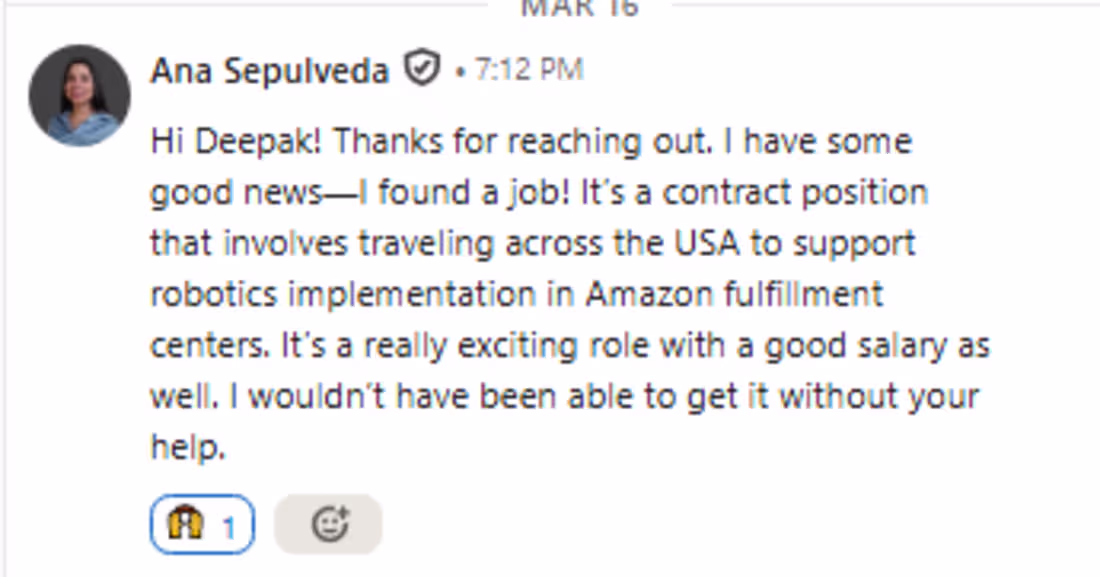Screen dimensions: 1100x577
Task: Click the "Hi Deepak!" greeting text
Action: 236,143
